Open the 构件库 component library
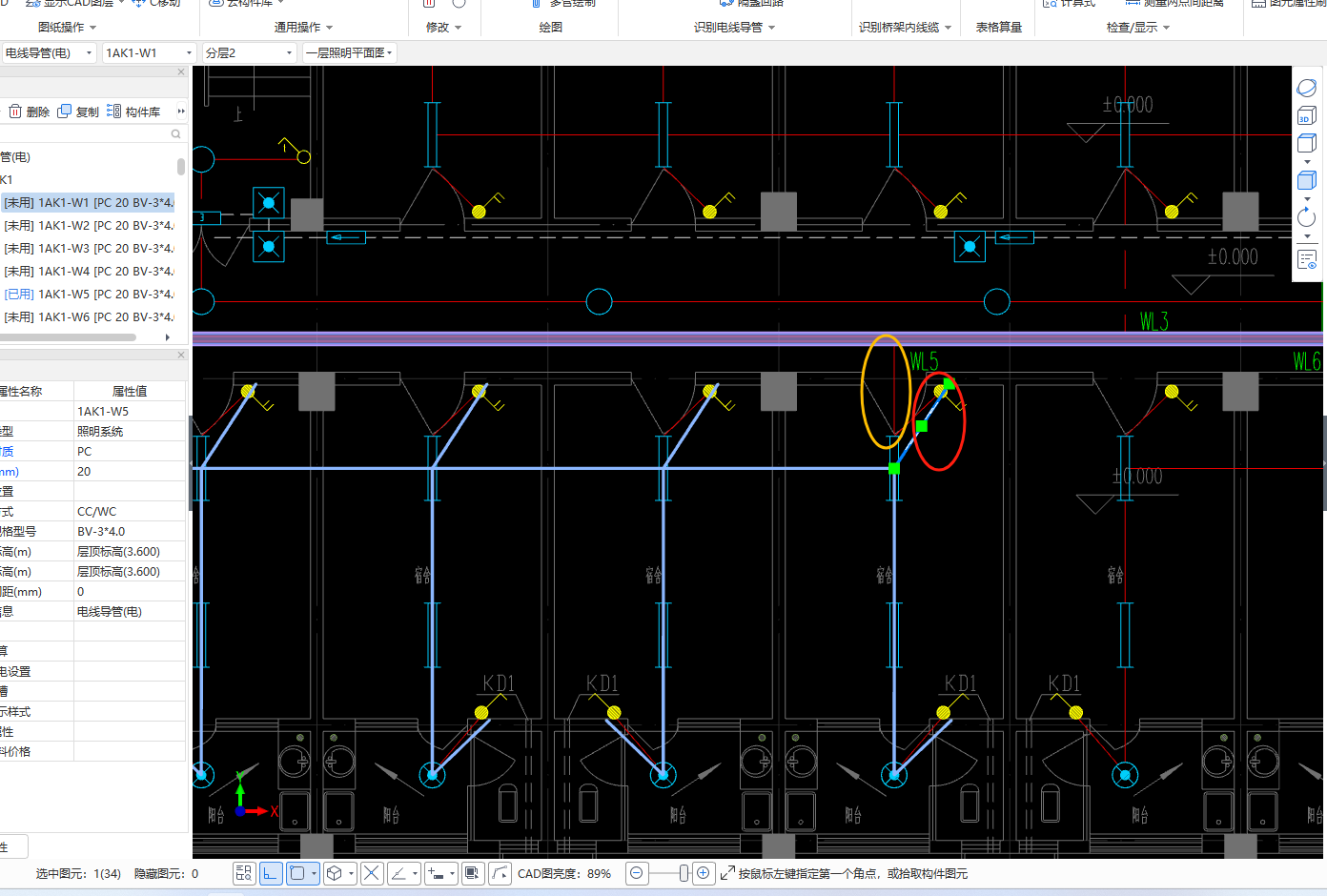1327x896 pixels. tap(133, 112)
